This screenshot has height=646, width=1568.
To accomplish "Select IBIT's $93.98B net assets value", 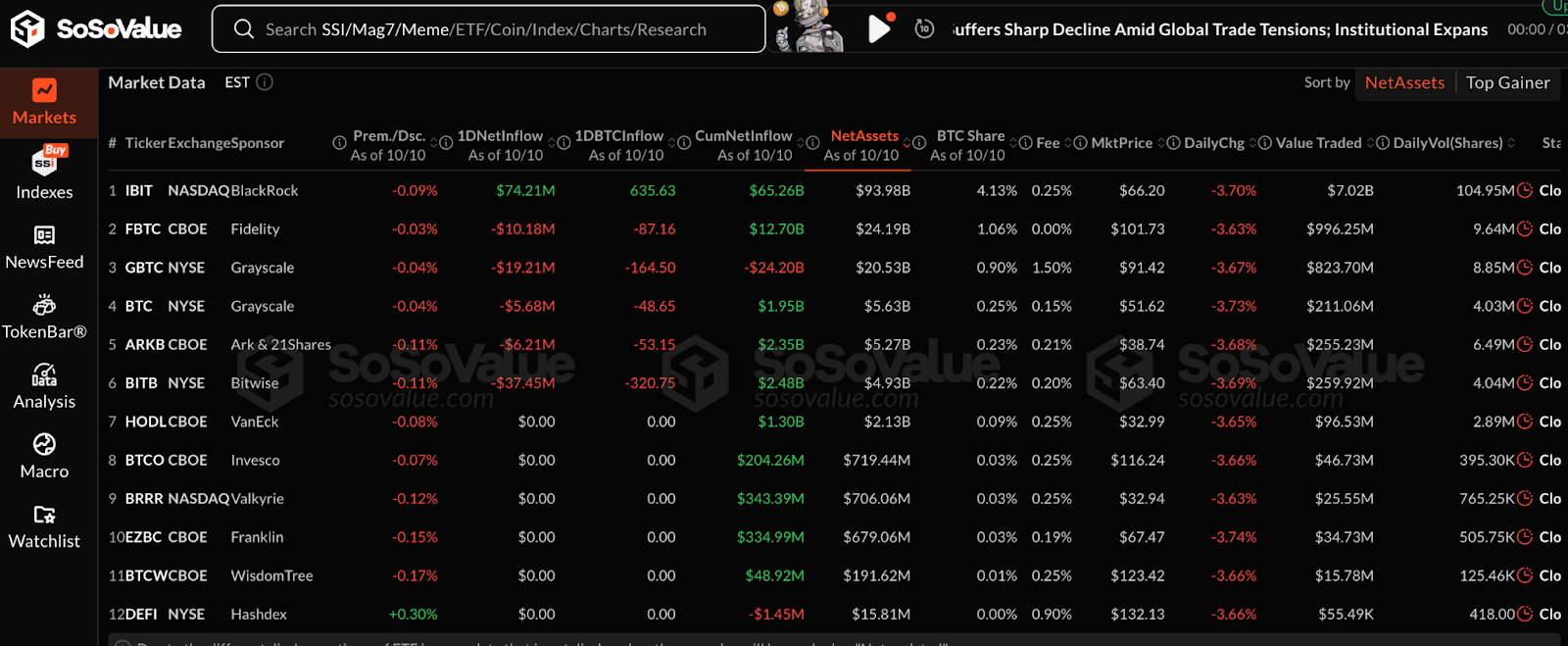I will 883,190.
